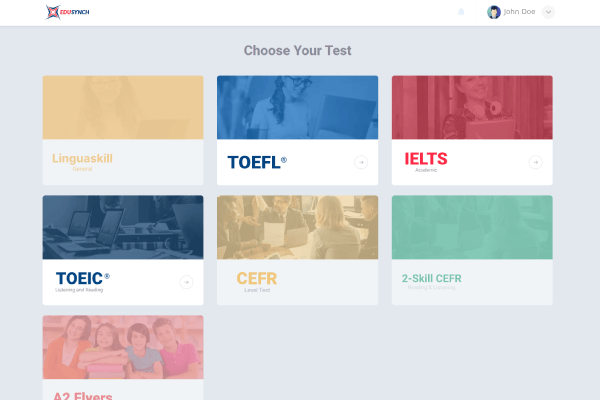Click John Doe's profile avatar

[x=493, y=12]
